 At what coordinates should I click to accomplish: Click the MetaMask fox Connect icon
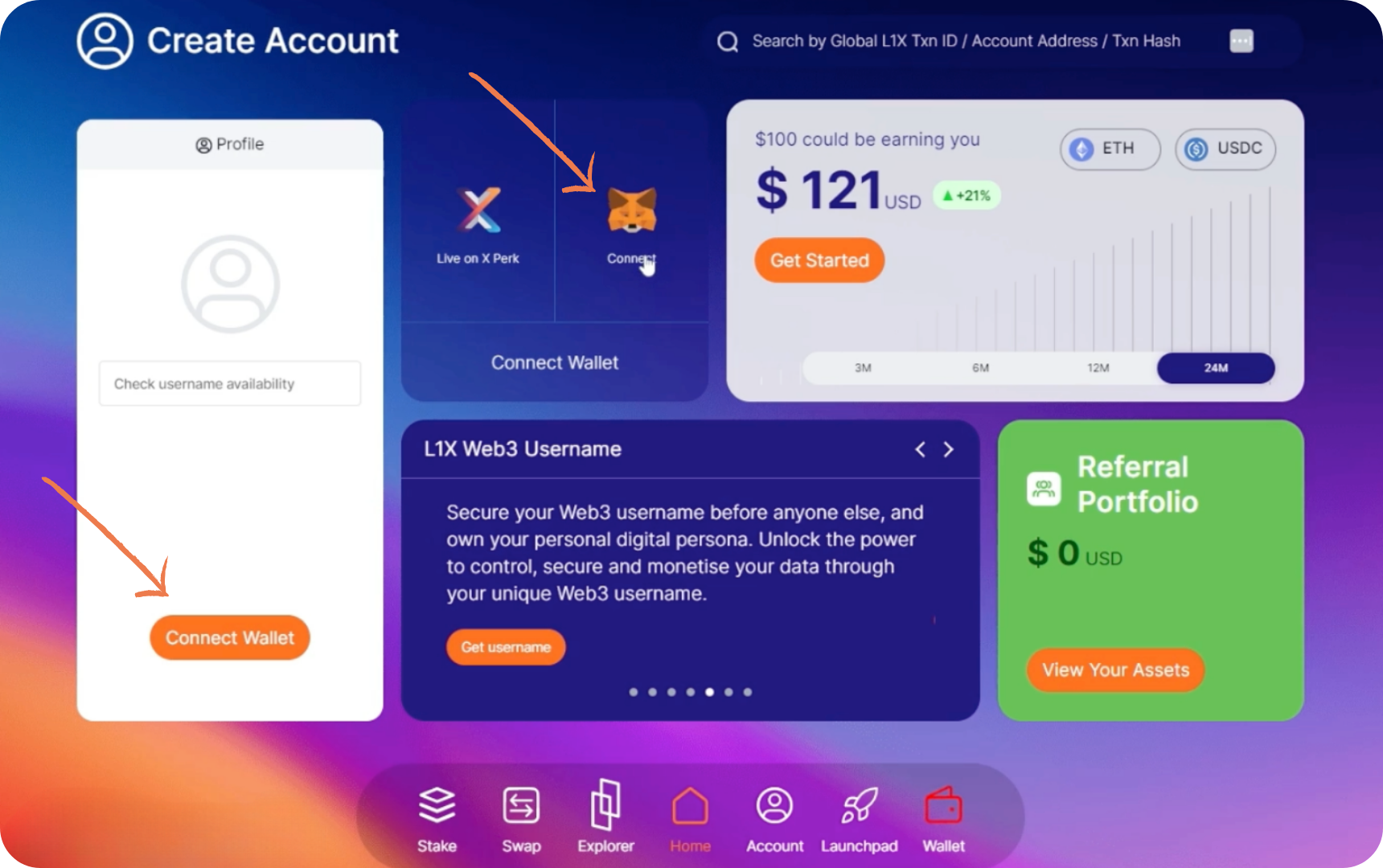[x=632, y=211]
